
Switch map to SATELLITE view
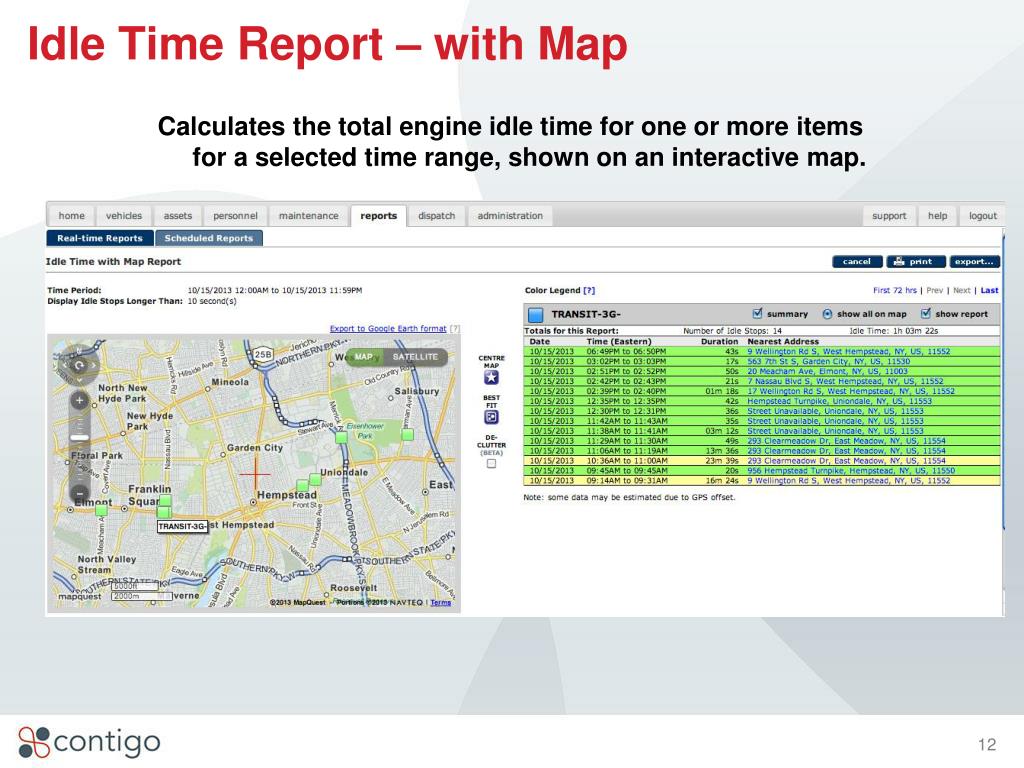pyautogui.click(x=415, y=357)
